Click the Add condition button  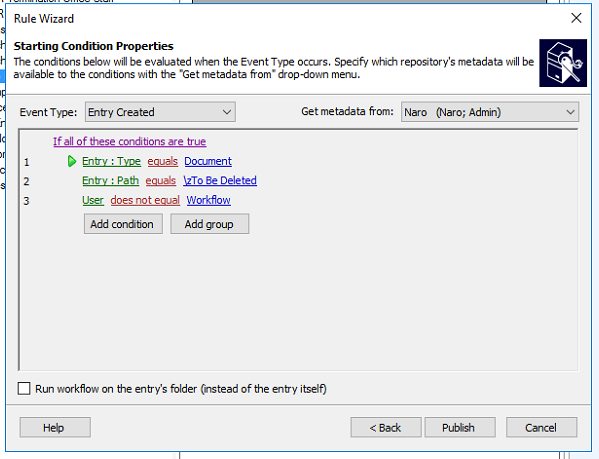click(123, 224)
